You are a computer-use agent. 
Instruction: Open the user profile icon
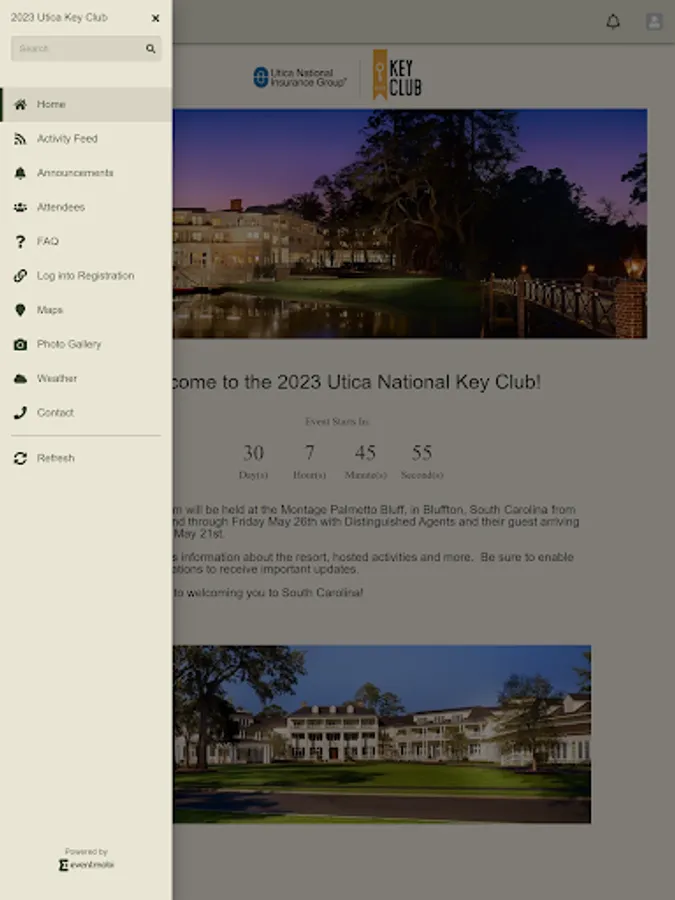[x=654, y=22]
